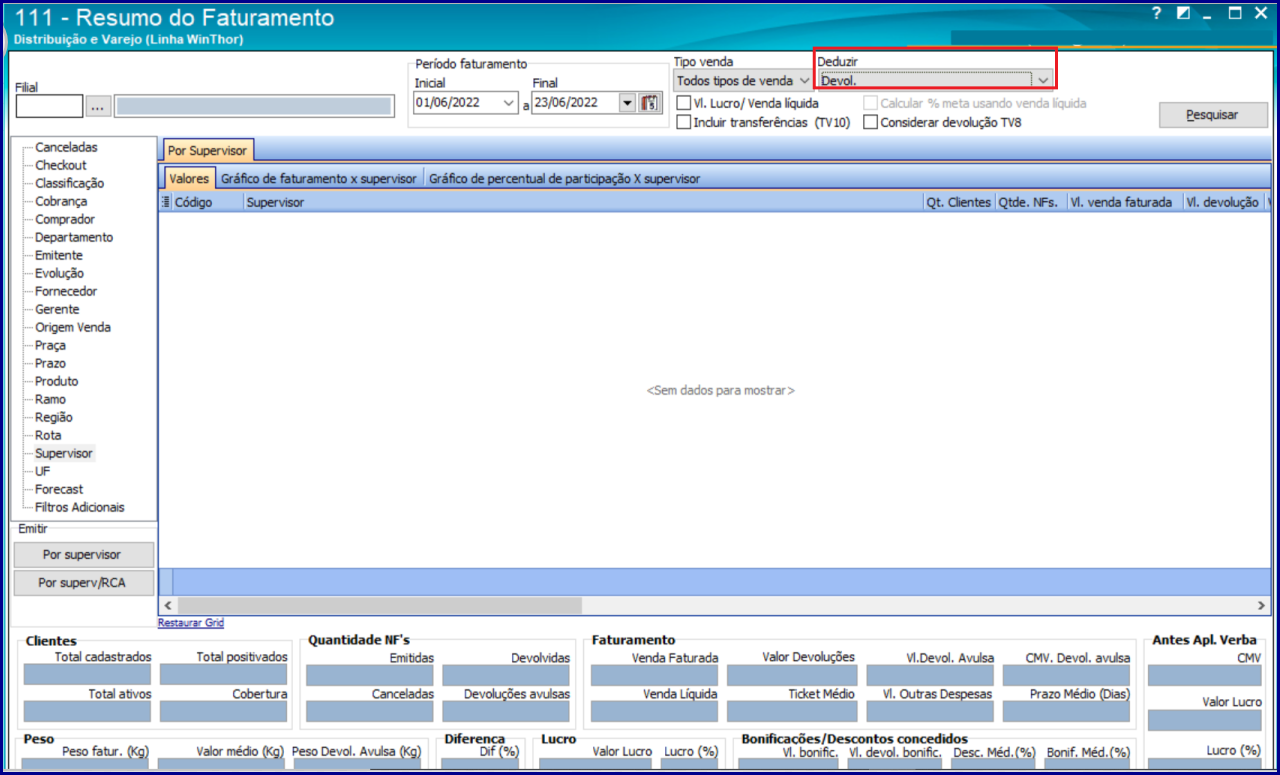Select Fornecedor in the tree
The image size is (1280, 775).
tap(66, 291)
